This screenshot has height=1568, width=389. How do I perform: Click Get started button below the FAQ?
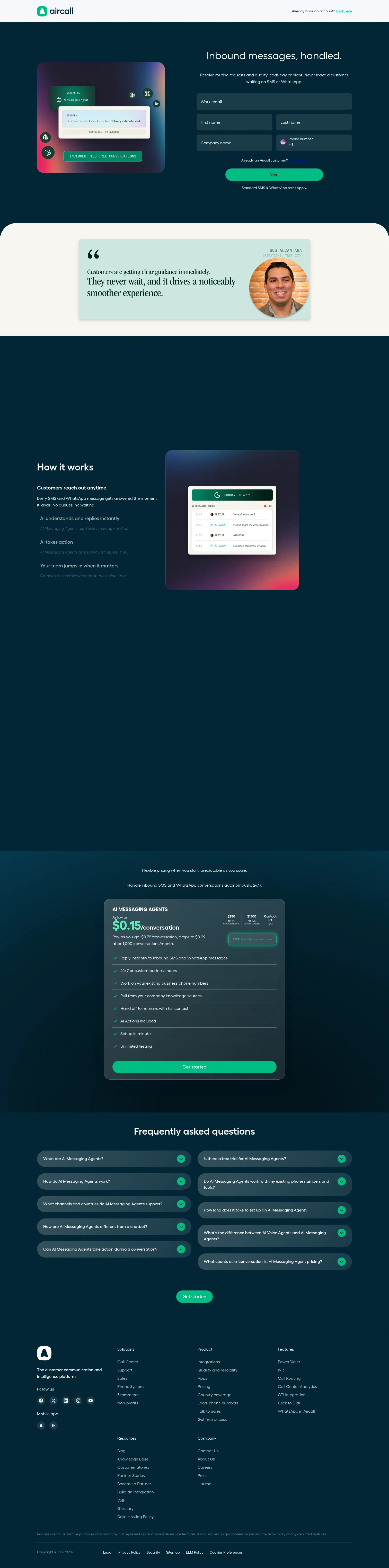(x=194, y=1297)
